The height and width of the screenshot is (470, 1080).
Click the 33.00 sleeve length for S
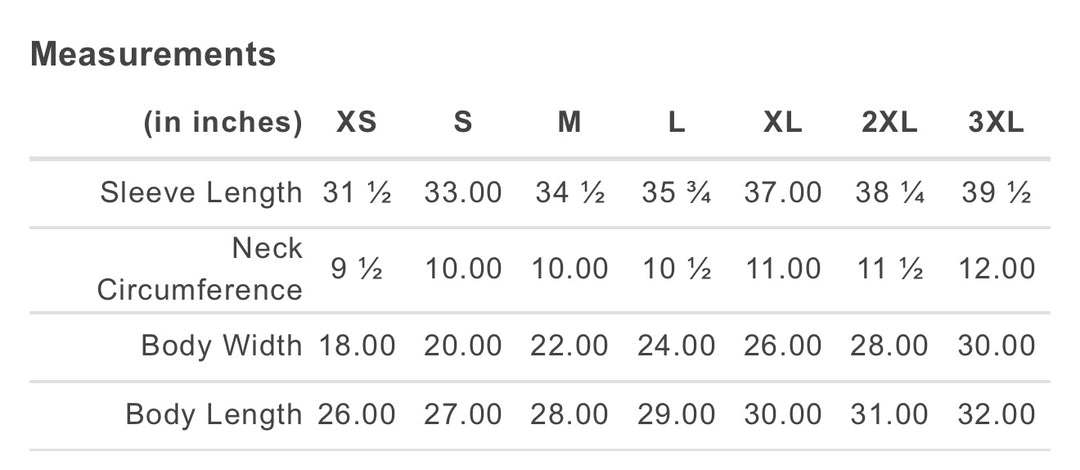(x=463, y=192)
